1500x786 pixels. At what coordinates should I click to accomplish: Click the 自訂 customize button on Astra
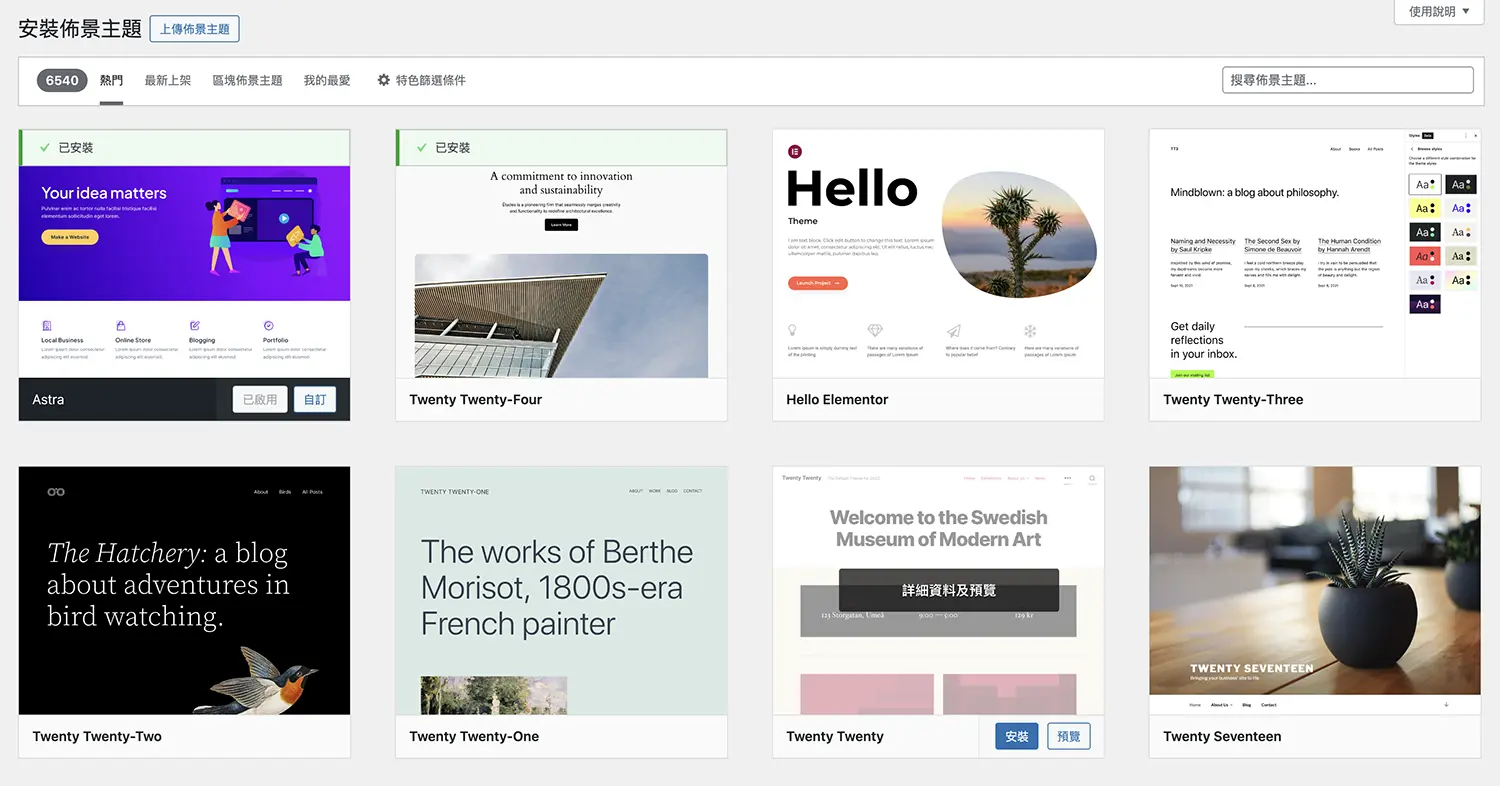(x=315, y=400)
